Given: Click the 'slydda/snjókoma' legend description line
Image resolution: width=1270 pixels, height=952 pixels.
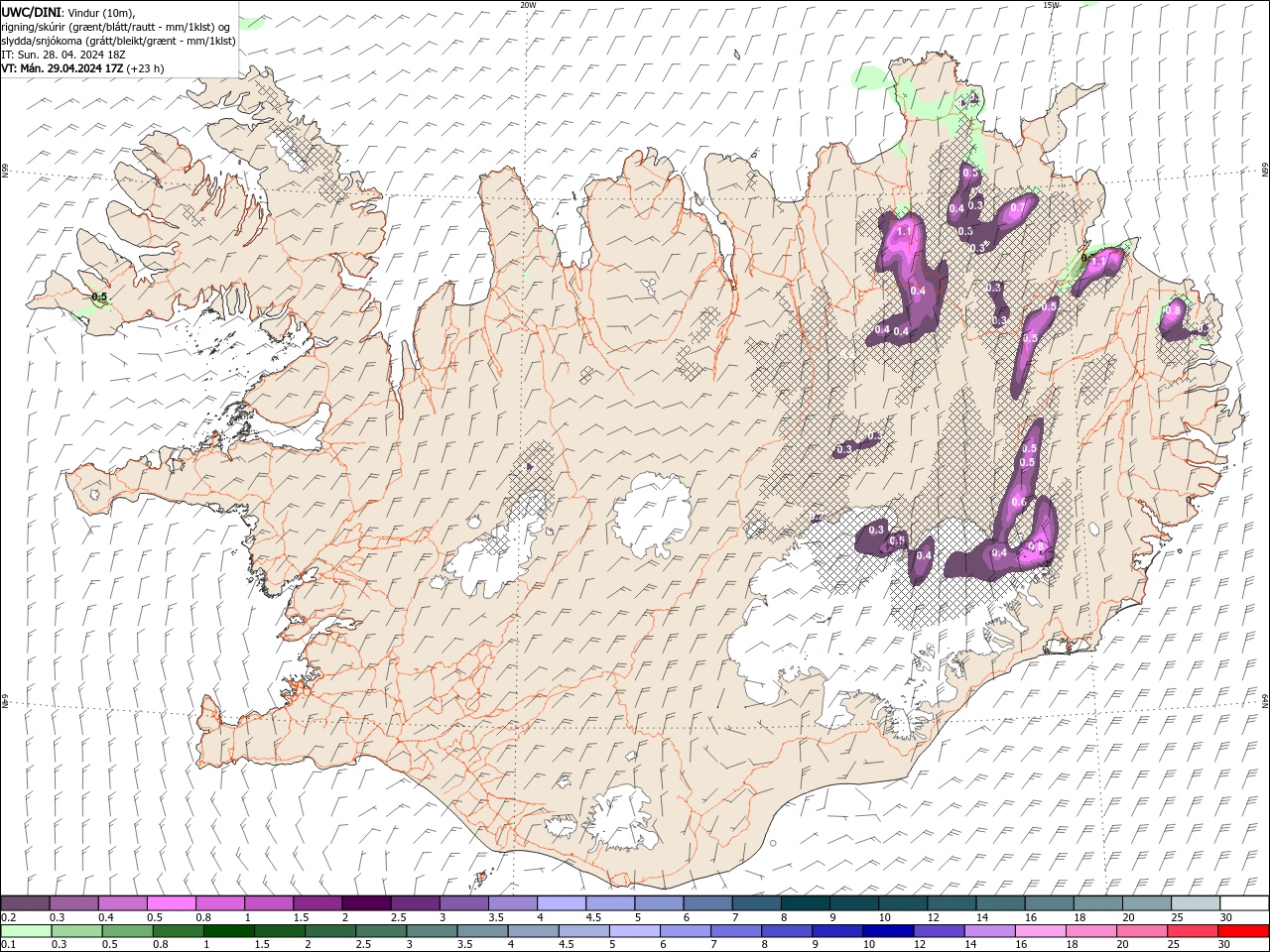Looking at the screenshot, I should 118,41.
